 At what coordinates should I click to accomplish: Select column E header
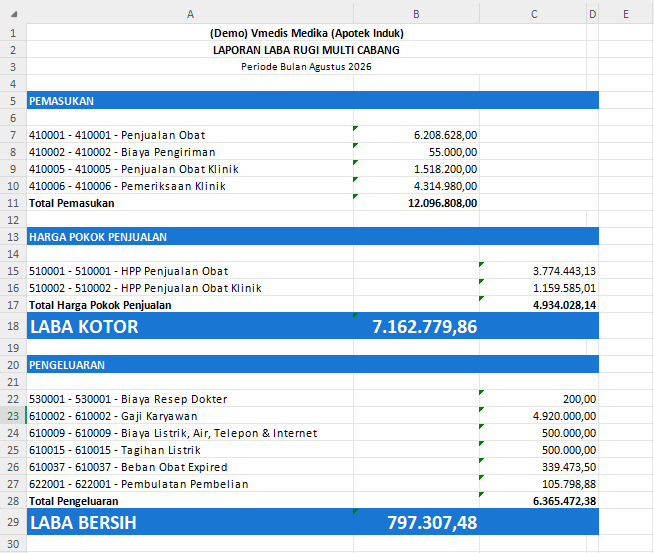[x=626, y=14]
